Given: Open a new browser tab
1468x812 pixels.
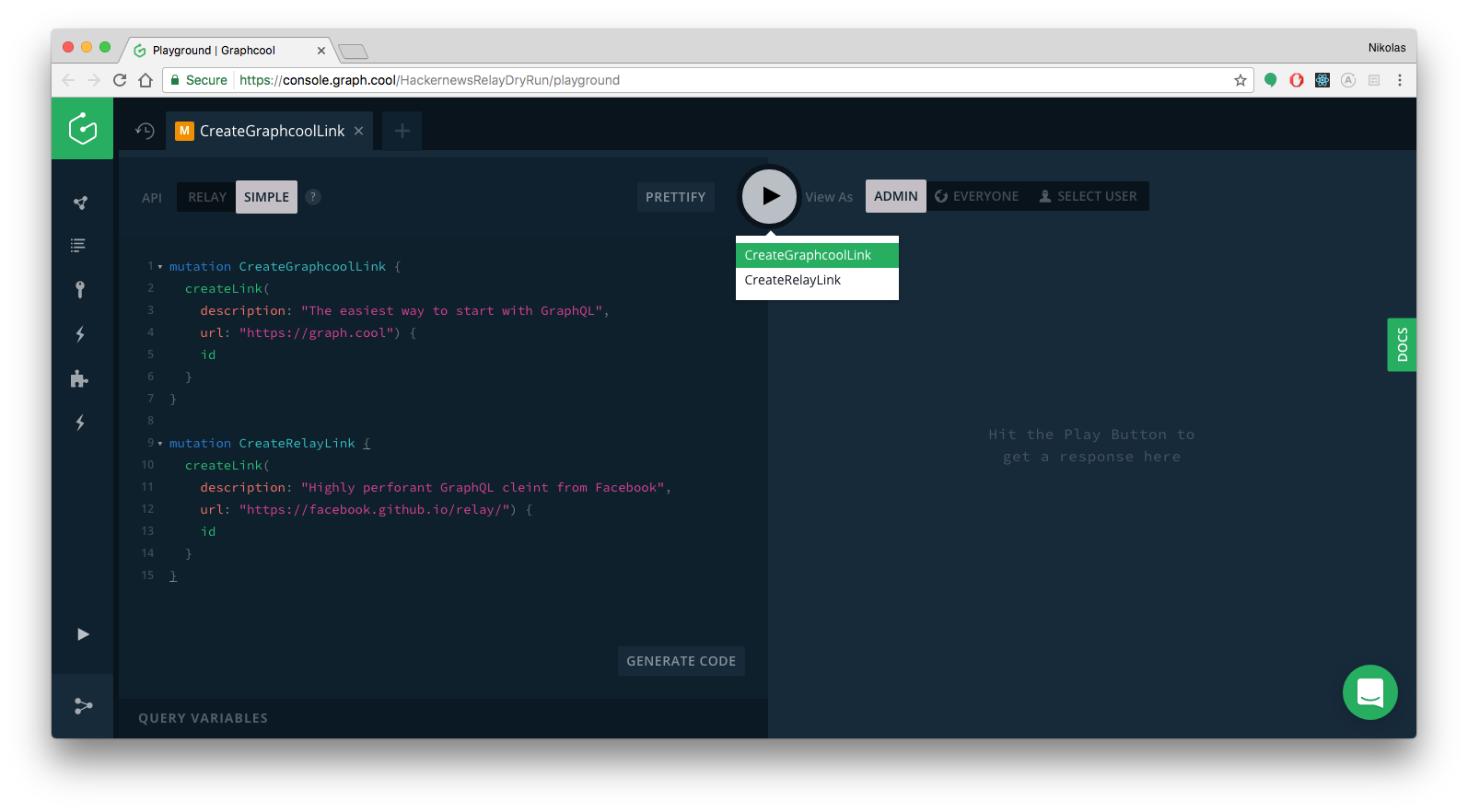Looking at the screenshot, I should (x=354, y=52).
